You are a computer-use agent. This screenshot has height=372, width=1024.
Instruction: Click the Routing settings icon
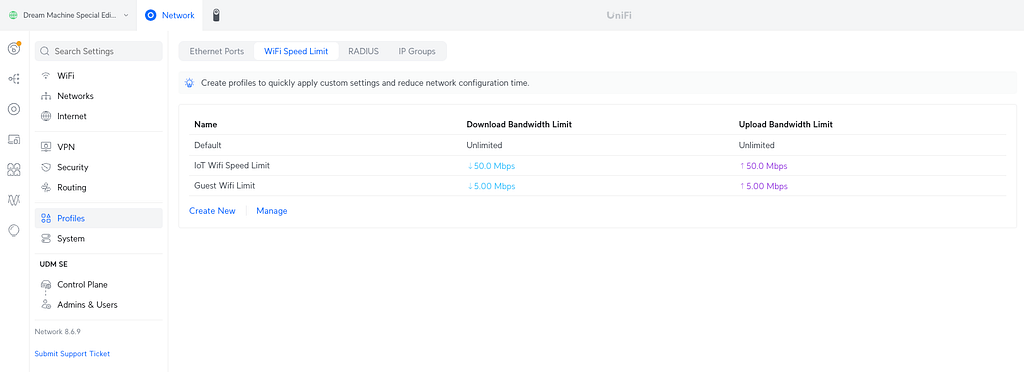(46, 187)
